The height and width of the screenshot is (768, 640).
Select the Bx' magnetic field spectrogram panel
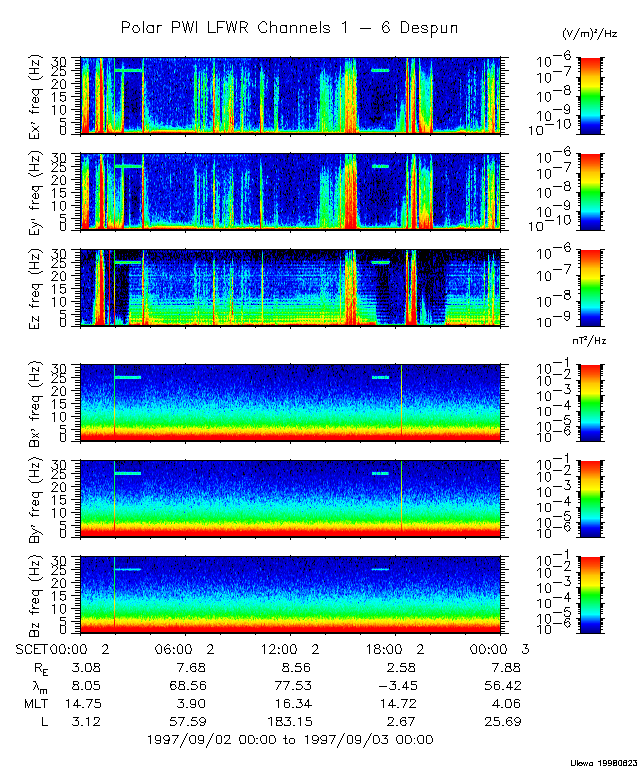click(290, 403)
